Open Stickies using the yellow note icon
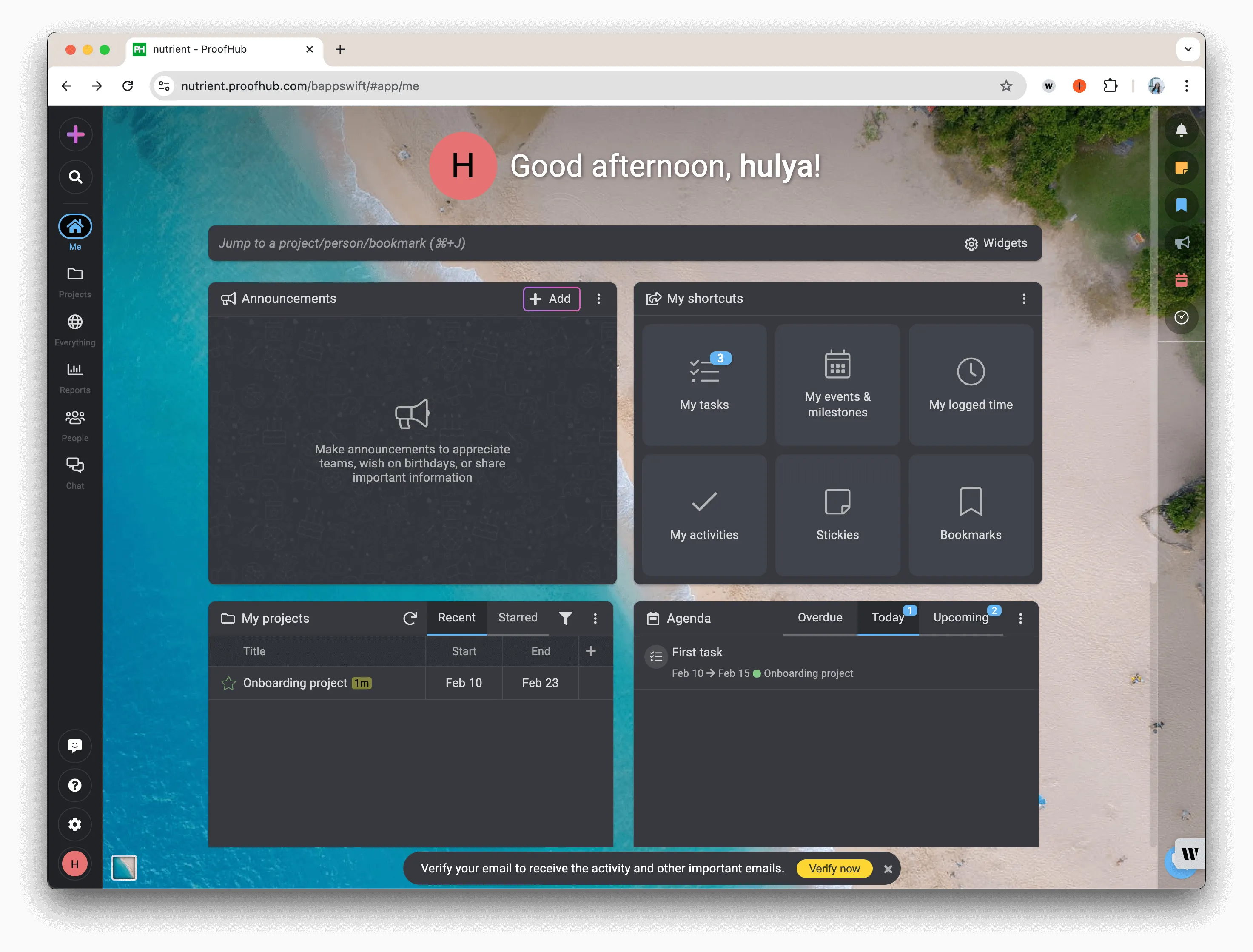1253x952 pixels. click(x=1182, y=168)
